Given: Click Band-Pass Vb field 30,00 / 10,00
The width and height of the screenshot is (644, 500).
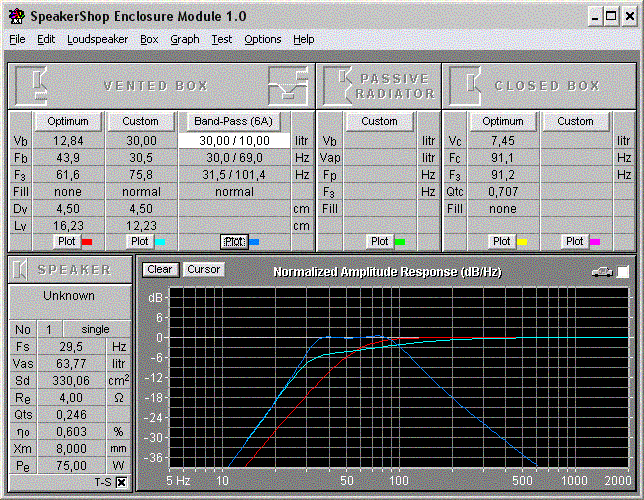Looking at the screenshot, I should pyautogui.click(x=234, y=141).
